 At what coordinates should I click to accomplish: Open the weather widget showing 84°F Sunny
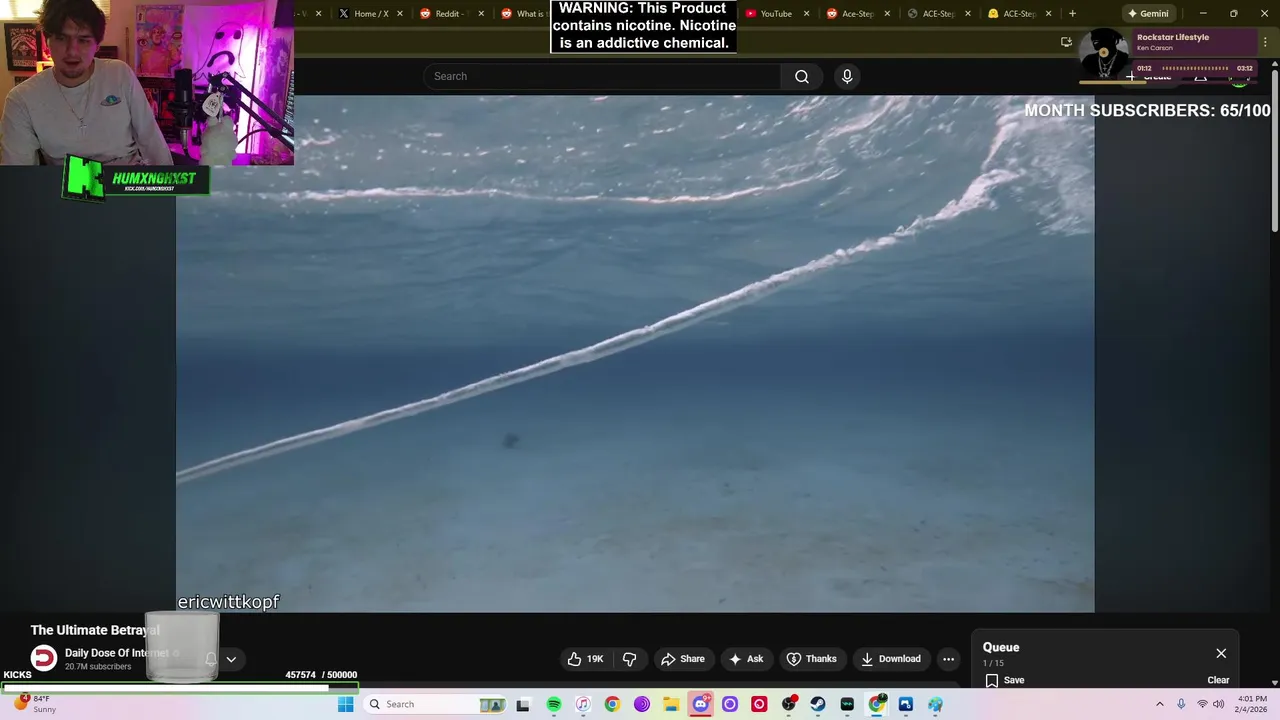pyautogui.click(x=35, y=704)
